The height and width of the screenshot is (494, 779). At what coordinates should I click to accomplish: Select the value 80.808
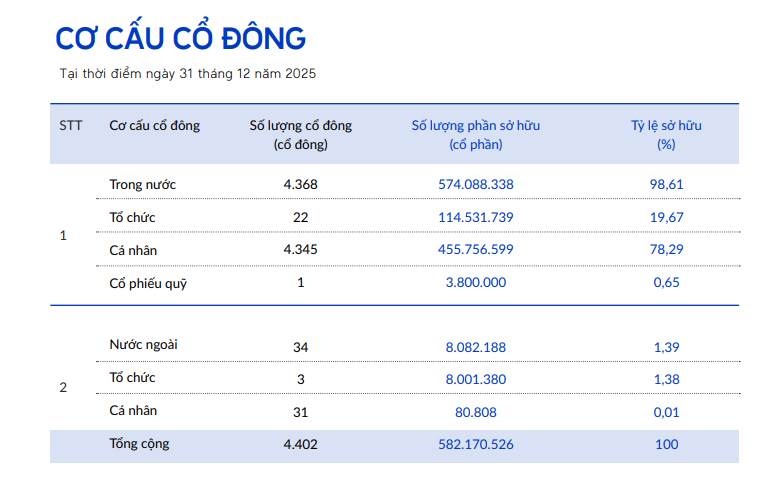click(x=475, y=412)
